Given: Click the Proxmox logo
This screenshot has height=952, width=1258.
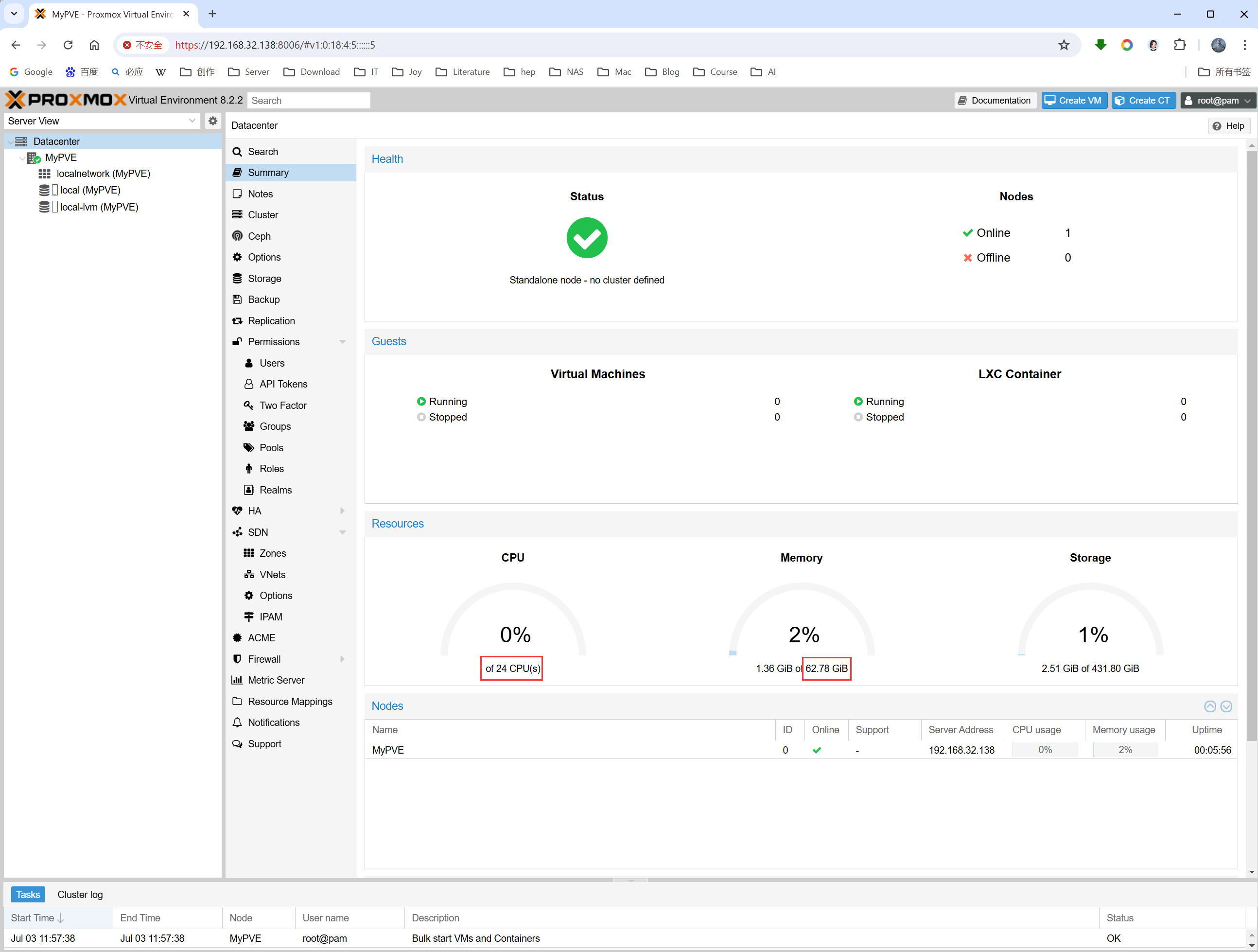Looking at the screenshot, I should tap(66, 100).
